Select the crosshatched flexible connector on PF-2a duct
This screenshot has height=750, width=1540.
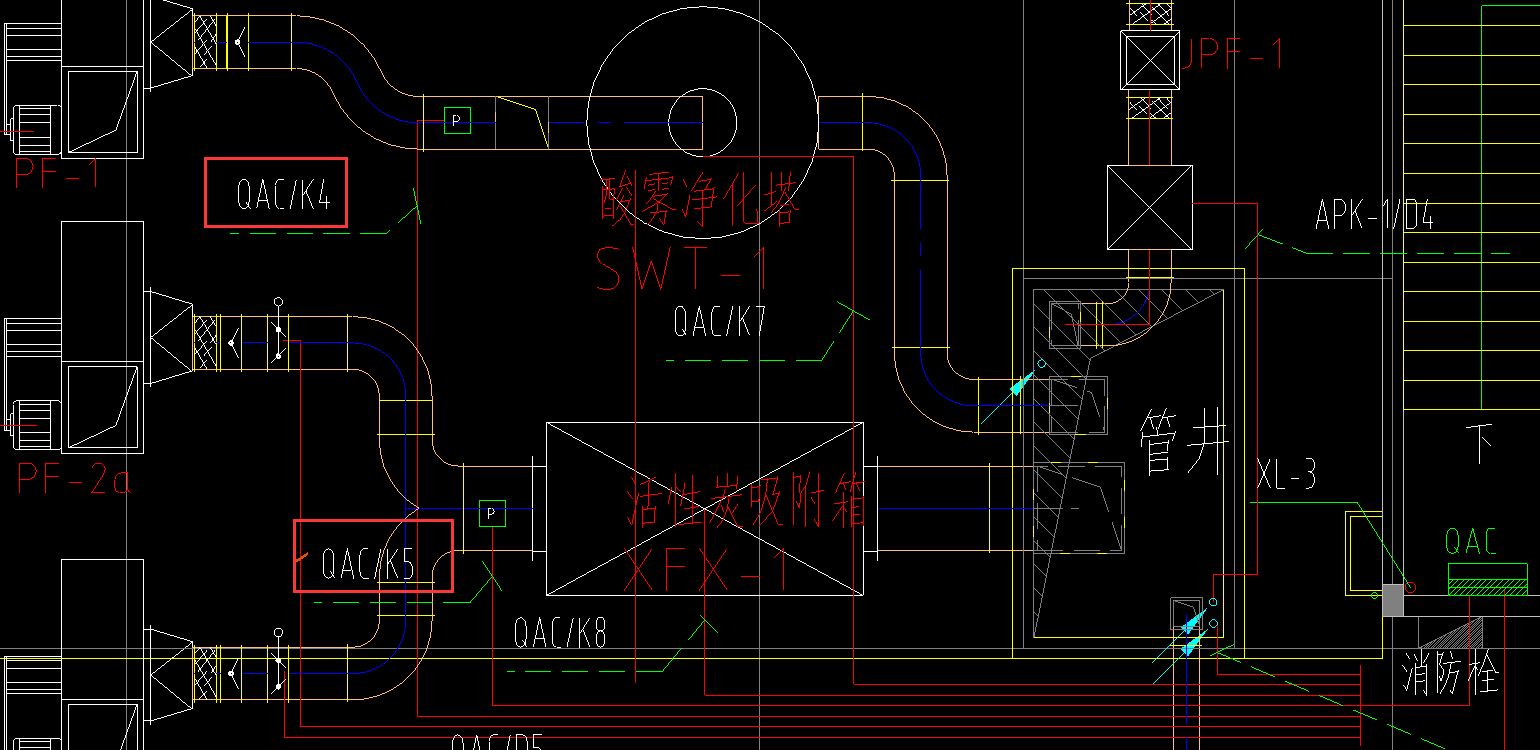[x=205, y=342]
